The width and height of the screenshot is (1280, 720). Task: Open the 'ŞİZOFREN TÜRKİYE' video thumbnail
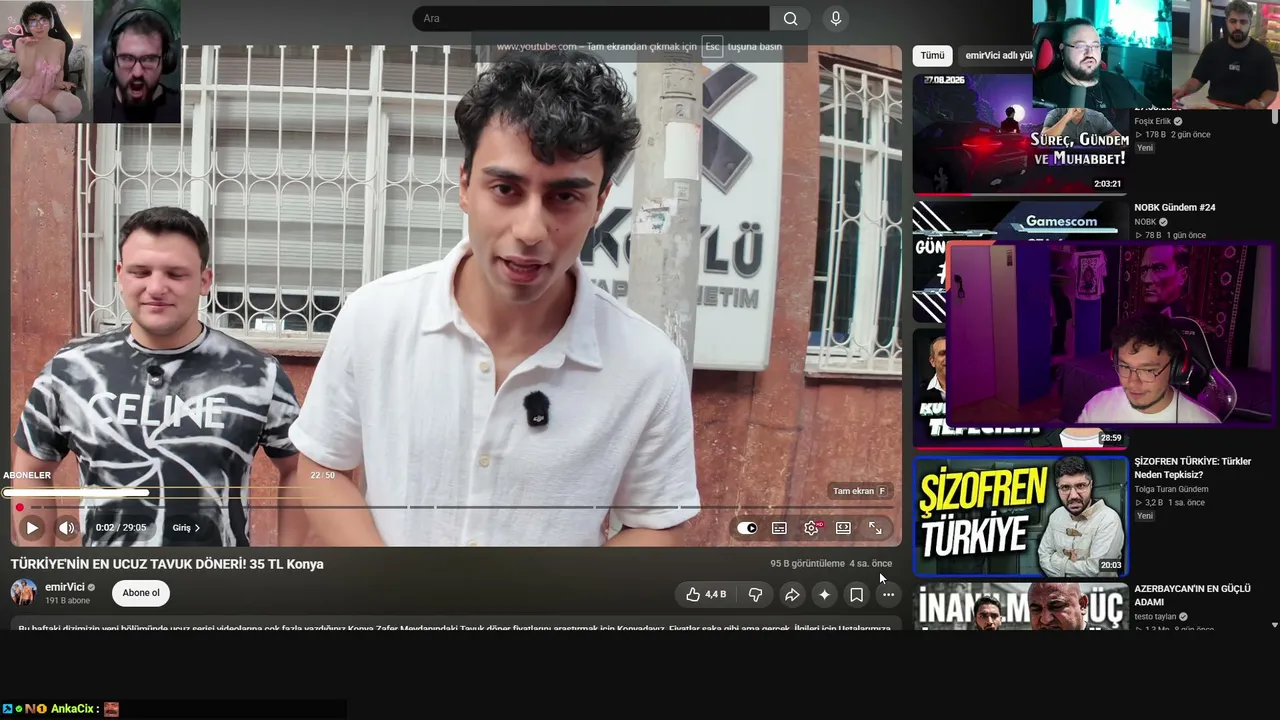(x=1020, y=517)
